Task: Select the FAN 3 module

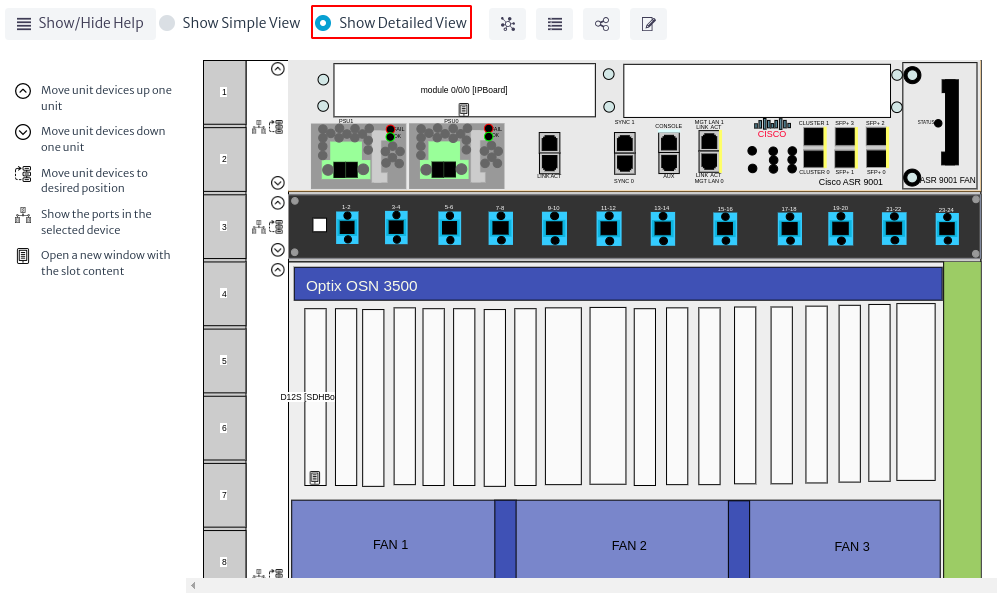Action: coord(845,539)
